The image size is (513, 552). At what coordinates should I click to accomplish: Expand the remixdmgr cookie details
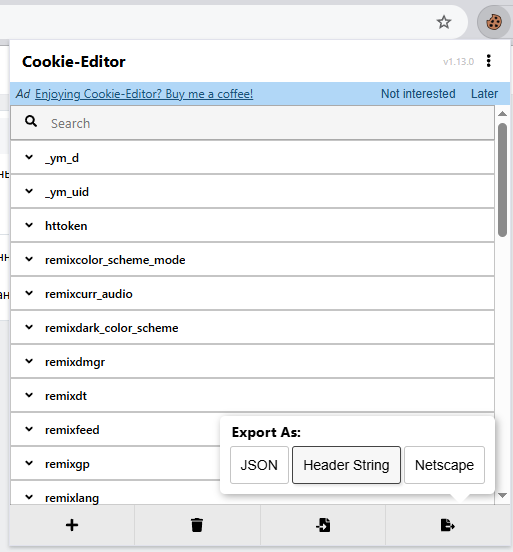252,362
